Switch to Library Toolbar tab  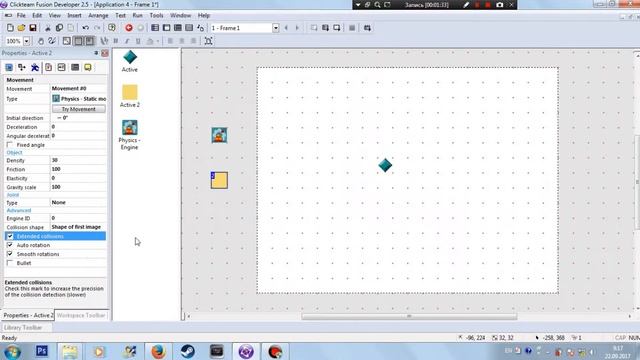point(23,327)
